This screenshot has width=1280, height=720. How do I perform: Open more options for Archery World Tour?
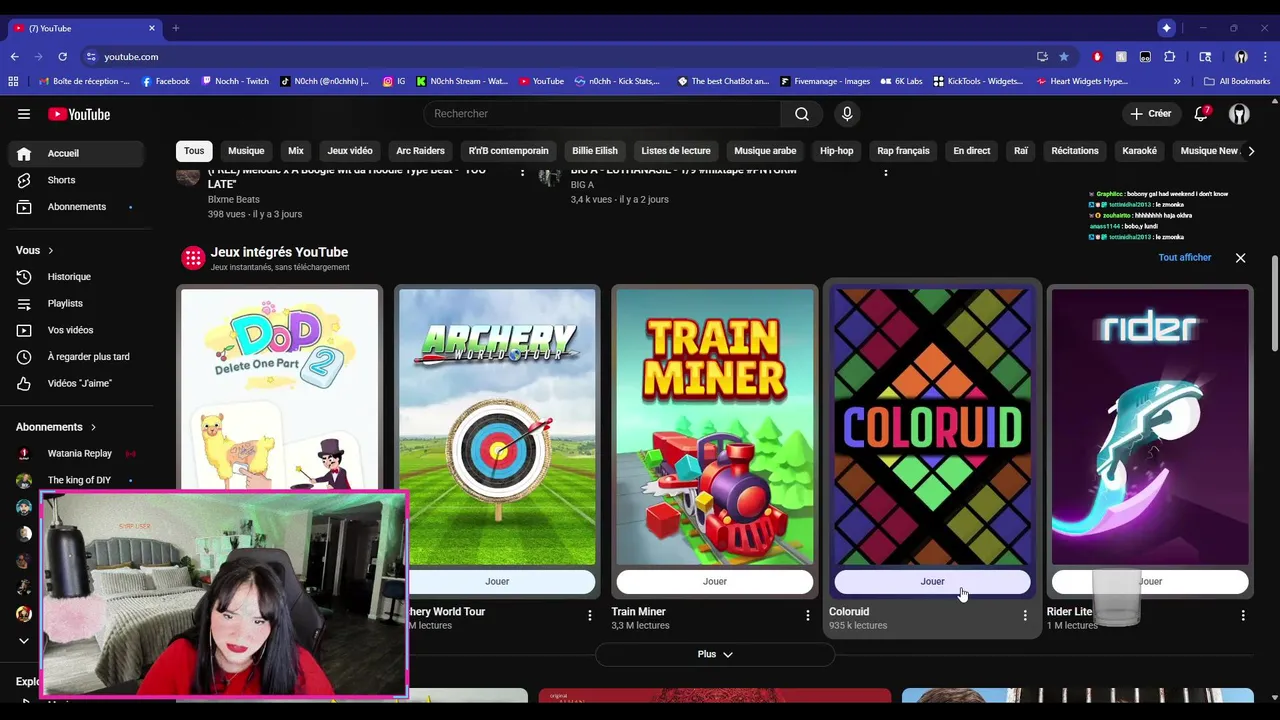coord(589,615)
